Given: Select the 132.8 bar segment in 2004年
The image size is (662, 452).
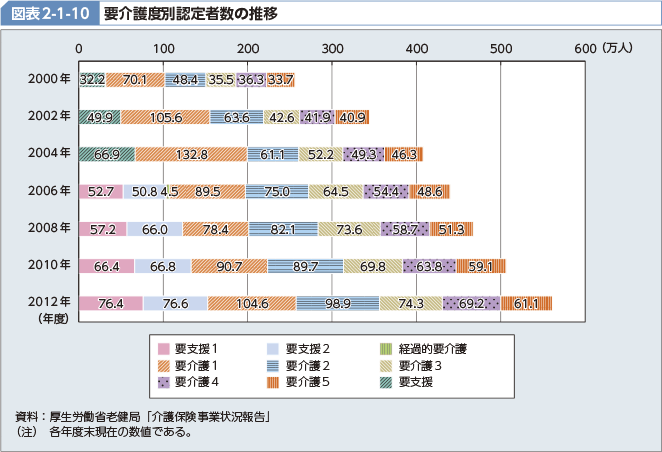Looking at the screenshot, I should click(x=191, y=154).
